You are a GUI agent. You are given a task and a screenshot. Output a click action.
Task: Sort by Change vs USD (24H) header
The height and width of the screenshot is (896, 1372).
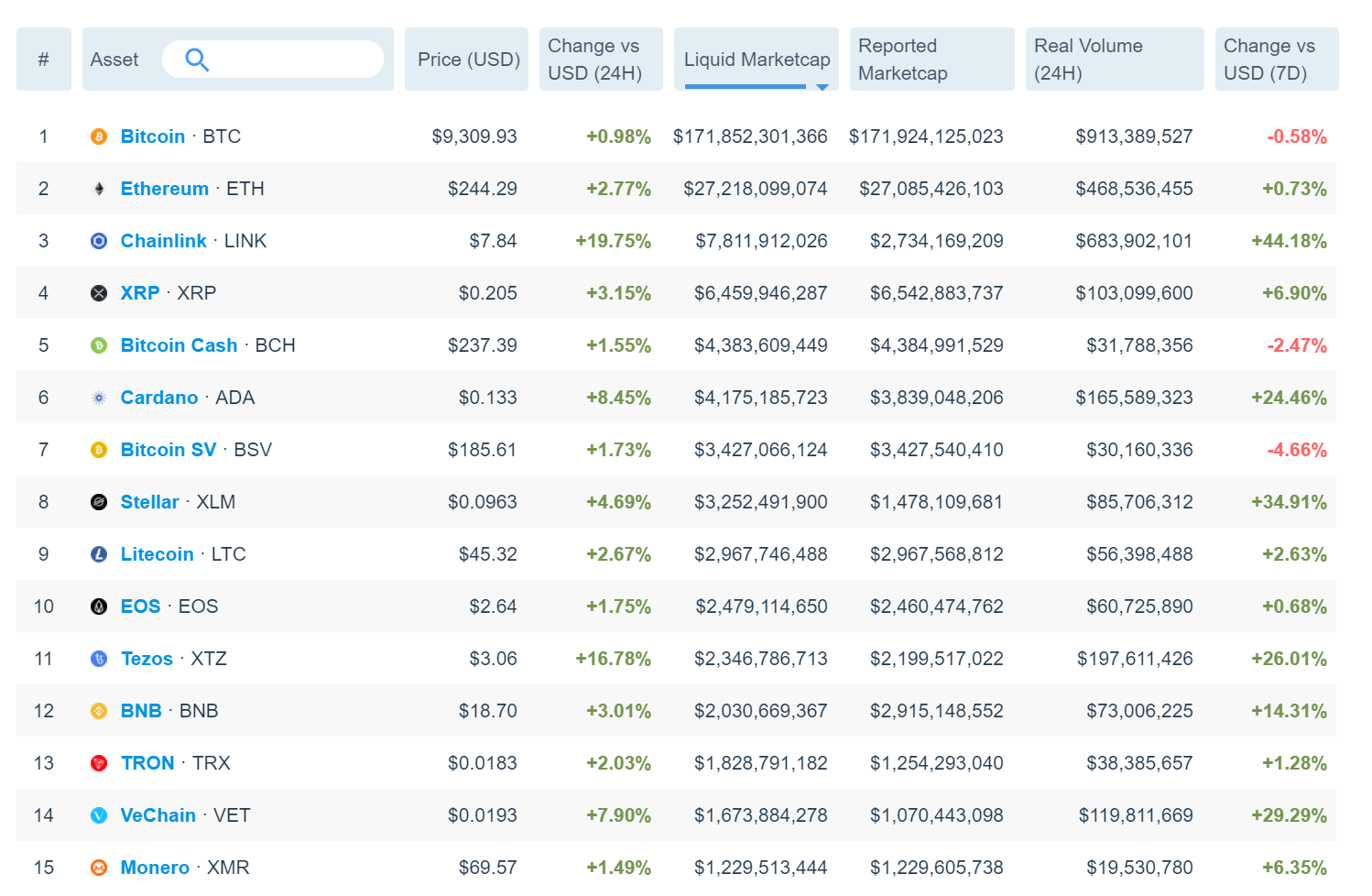601,60
